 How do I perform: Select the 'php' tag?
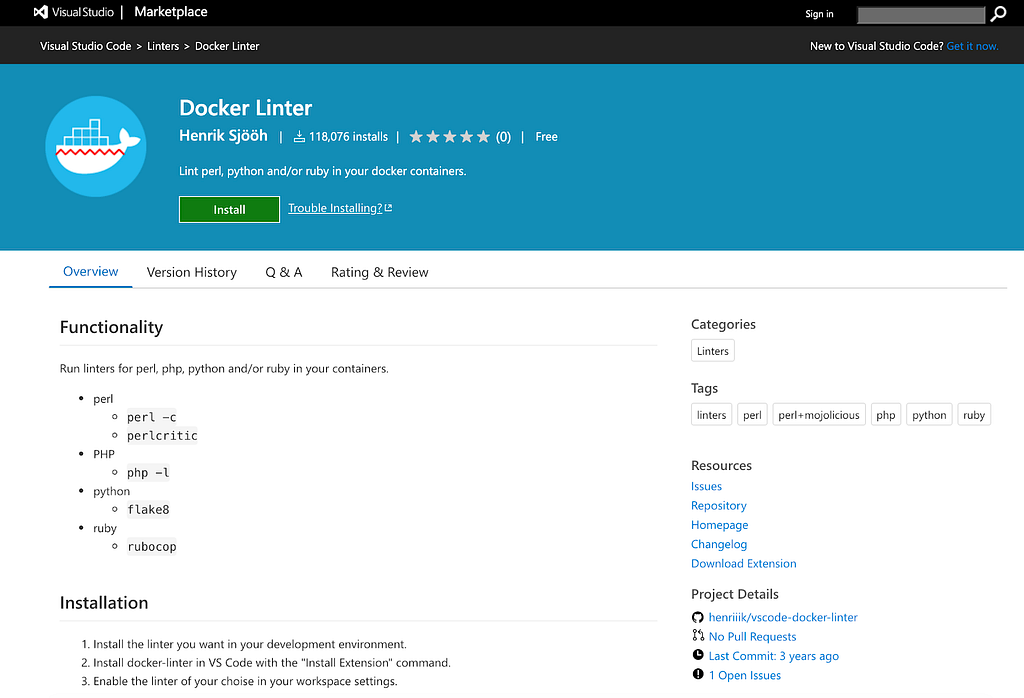[x=886, y=415]
